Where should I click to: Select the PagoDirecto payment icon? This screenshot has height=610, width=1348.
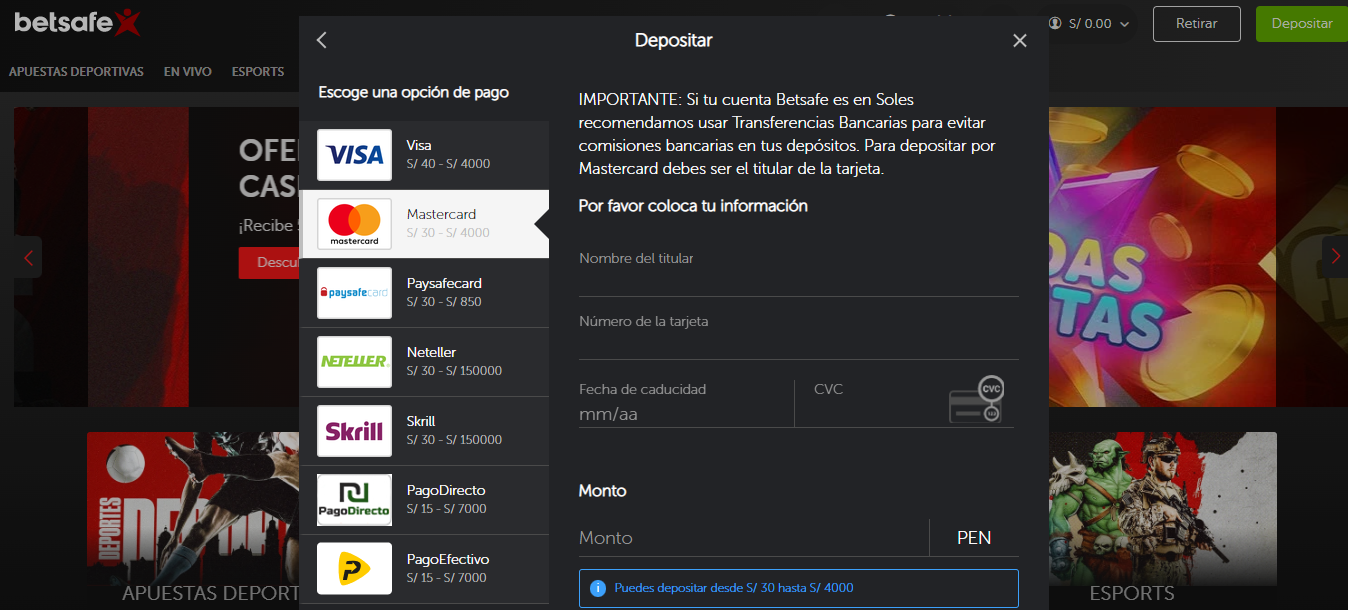353,499
